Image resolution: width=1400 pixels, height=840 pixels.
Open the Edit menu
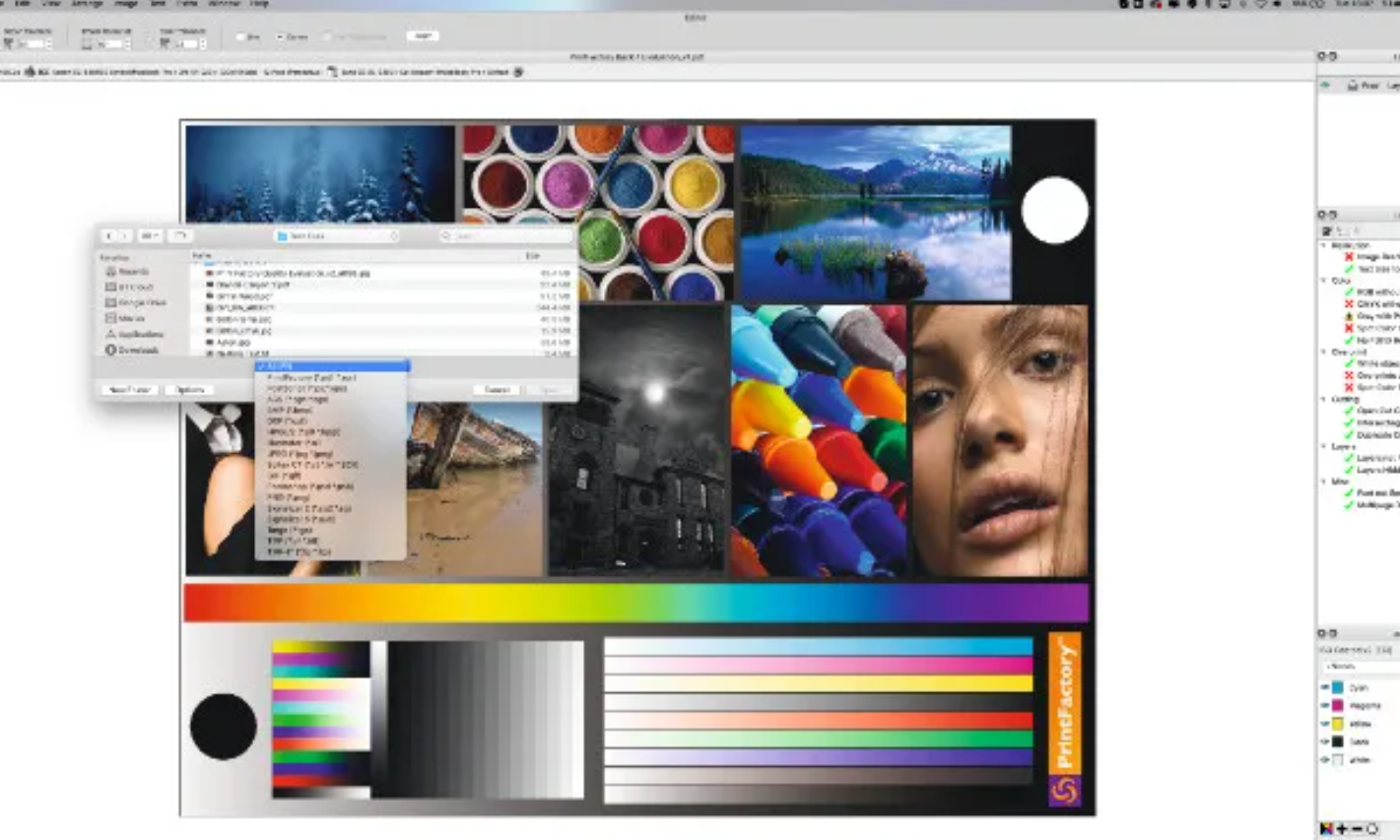[25, 4]
